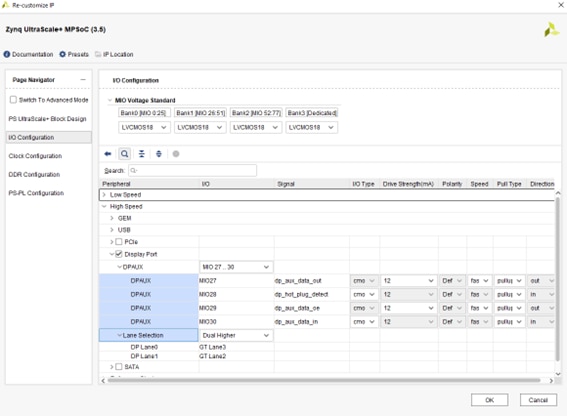Open MIO28 I/O Type dropdown
The image size is (567, 416).
coord(364,294)
